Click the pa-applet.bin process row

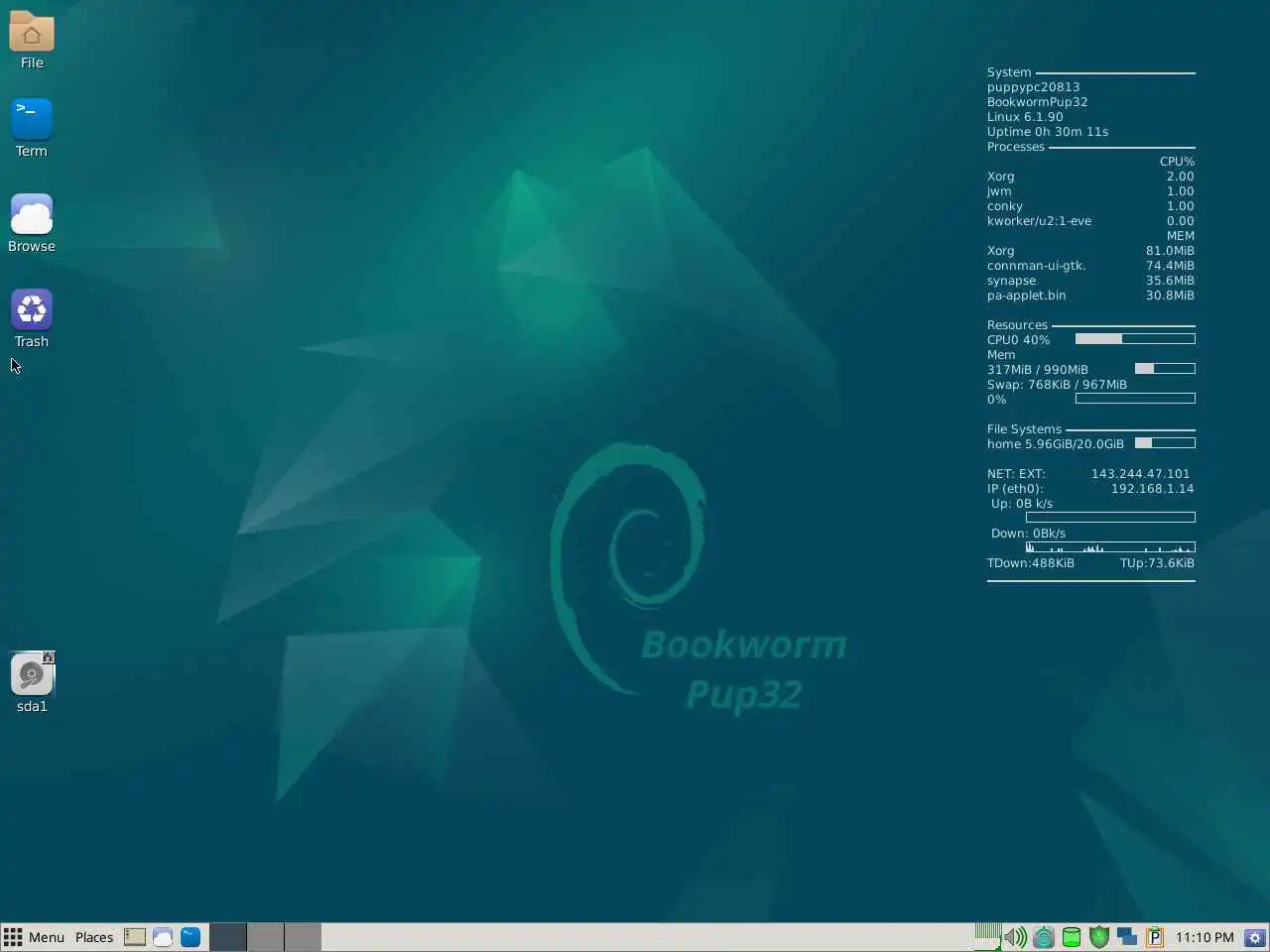[x=1090, y=296]
